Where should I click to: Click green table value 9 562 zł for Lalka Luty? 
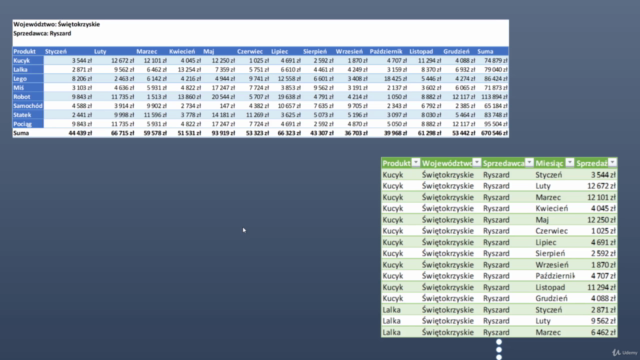pos(603,321)
